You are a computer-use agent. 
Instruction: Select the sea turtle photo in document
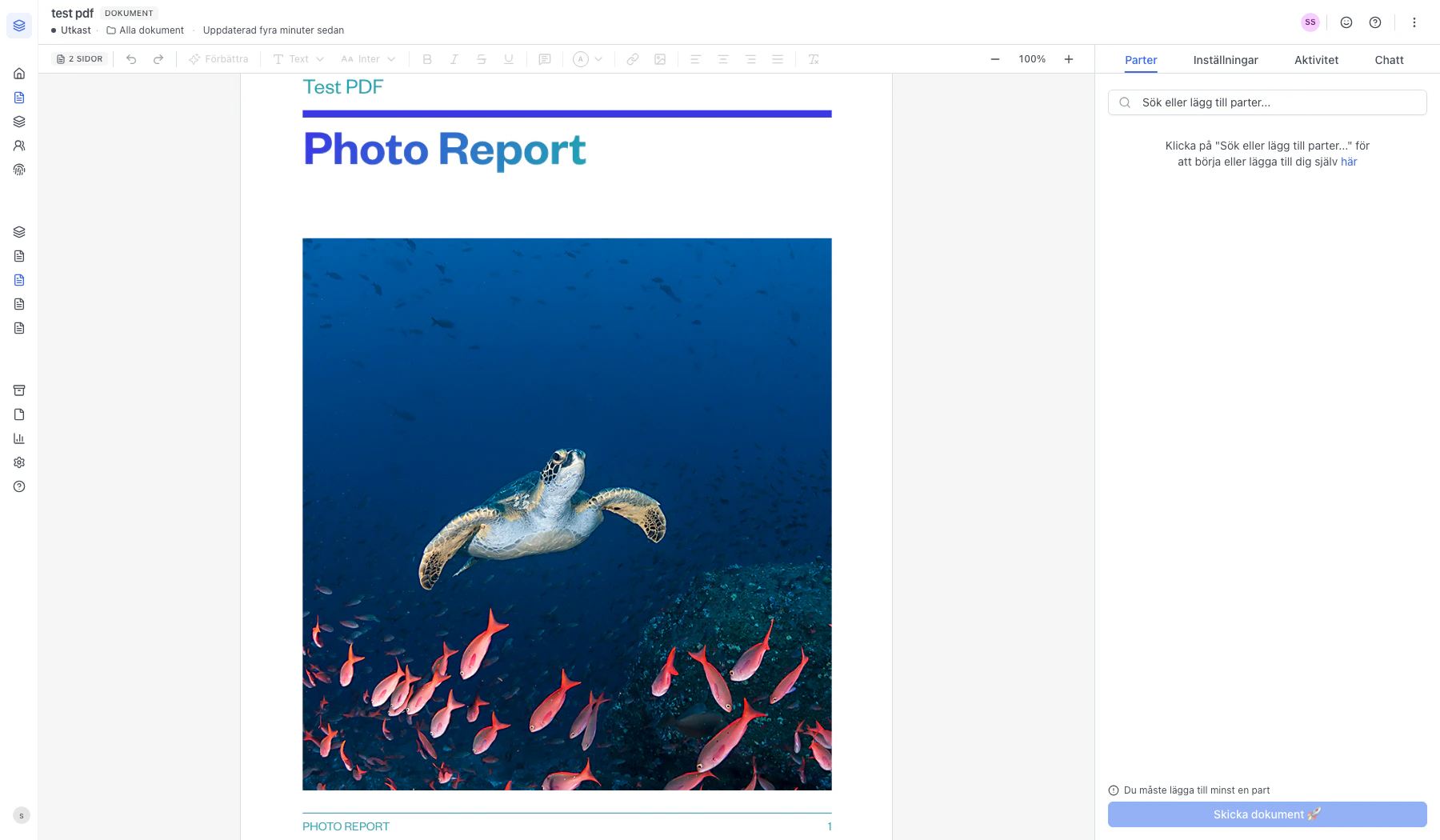[x=567, y=514]
